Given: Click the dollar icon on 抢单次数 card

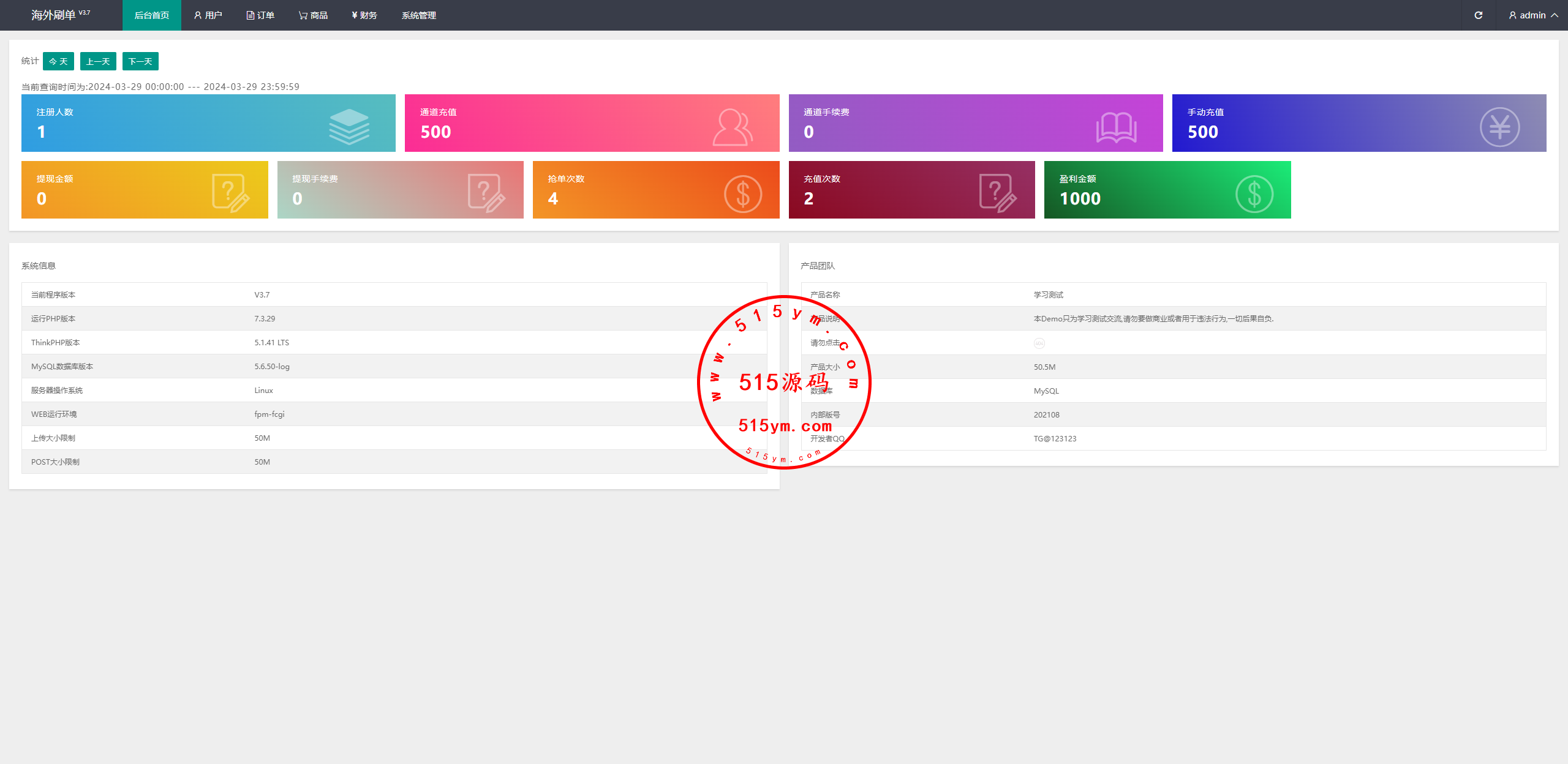Looking at the screenshot, I should (x=742, y=194).
